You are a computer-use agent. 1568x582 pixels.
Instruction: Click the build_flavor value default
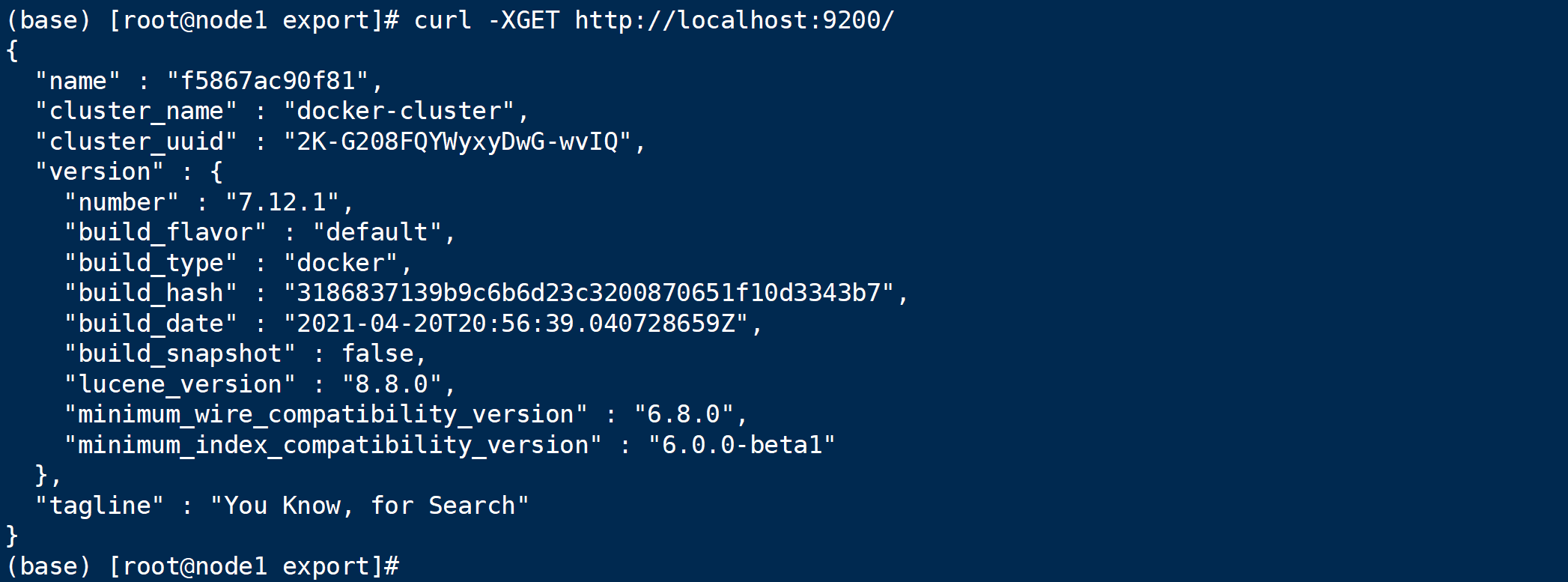click(x=377, y=232)
